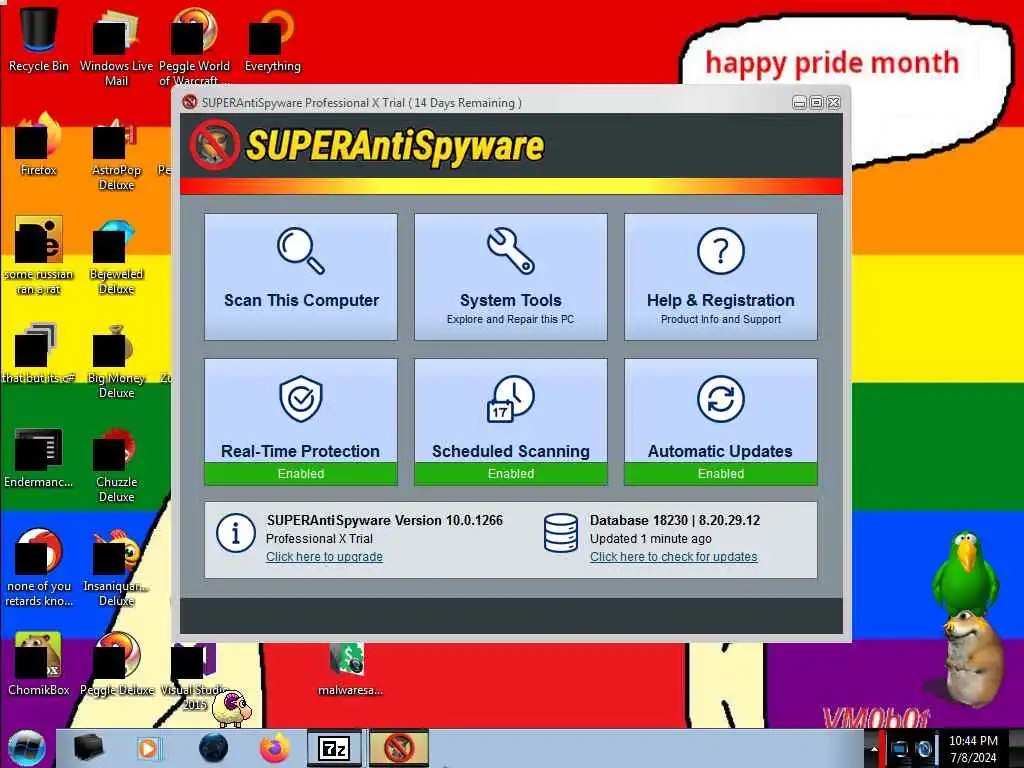Viewport: 1024px width, 768px height.
Task: Click taskbar clock showing 10:44 PM
Action: coord(973,749)
